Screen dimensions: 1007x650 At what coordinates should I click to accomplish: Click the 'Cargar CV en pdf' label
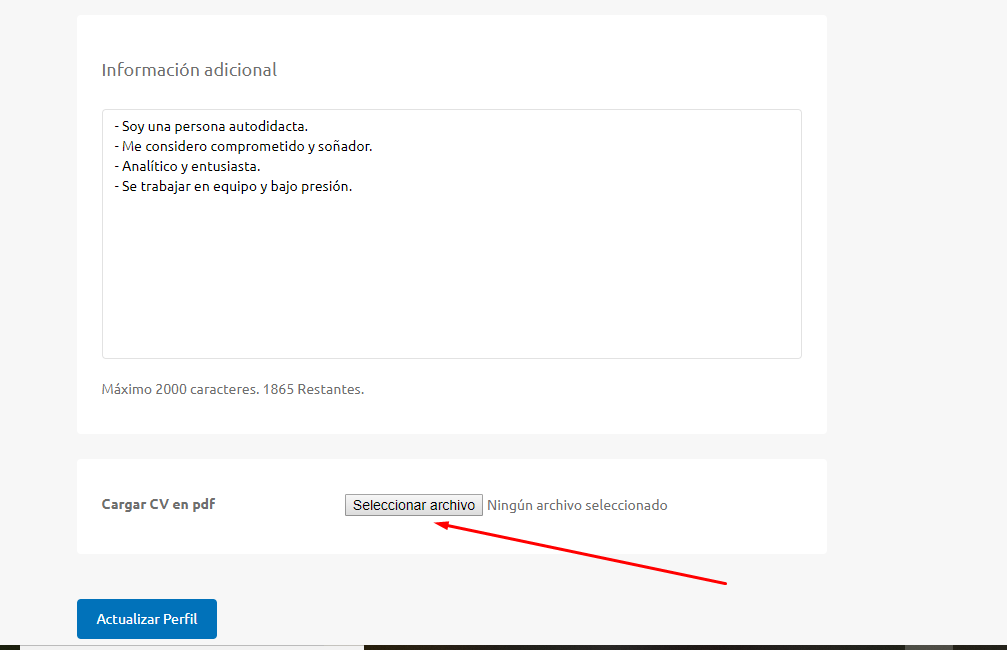(x=158, y=504)
